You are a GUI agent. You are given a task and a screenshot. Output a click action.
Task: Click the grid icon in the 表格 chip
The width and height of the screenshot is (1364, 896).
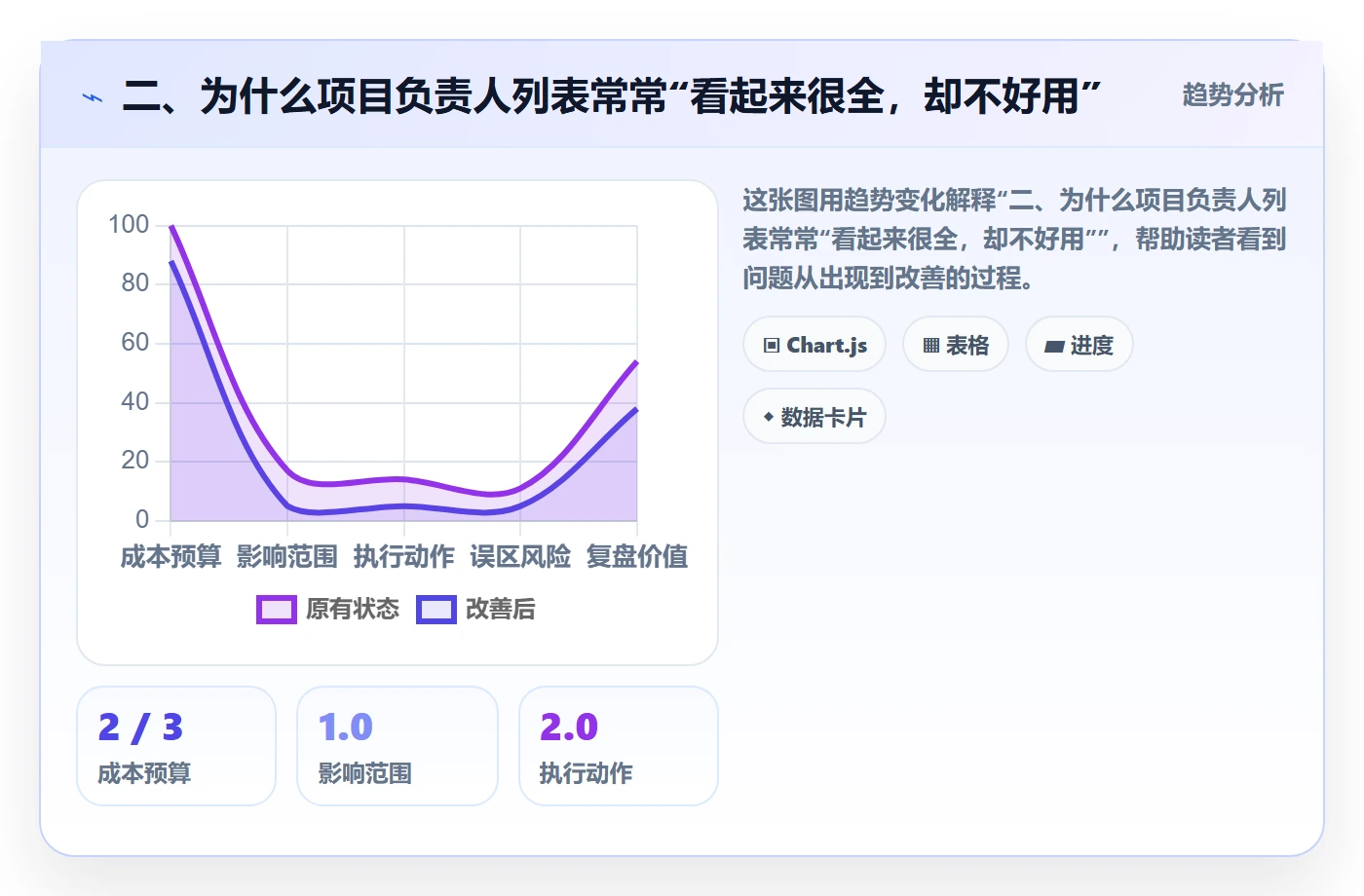click(931, 345)
